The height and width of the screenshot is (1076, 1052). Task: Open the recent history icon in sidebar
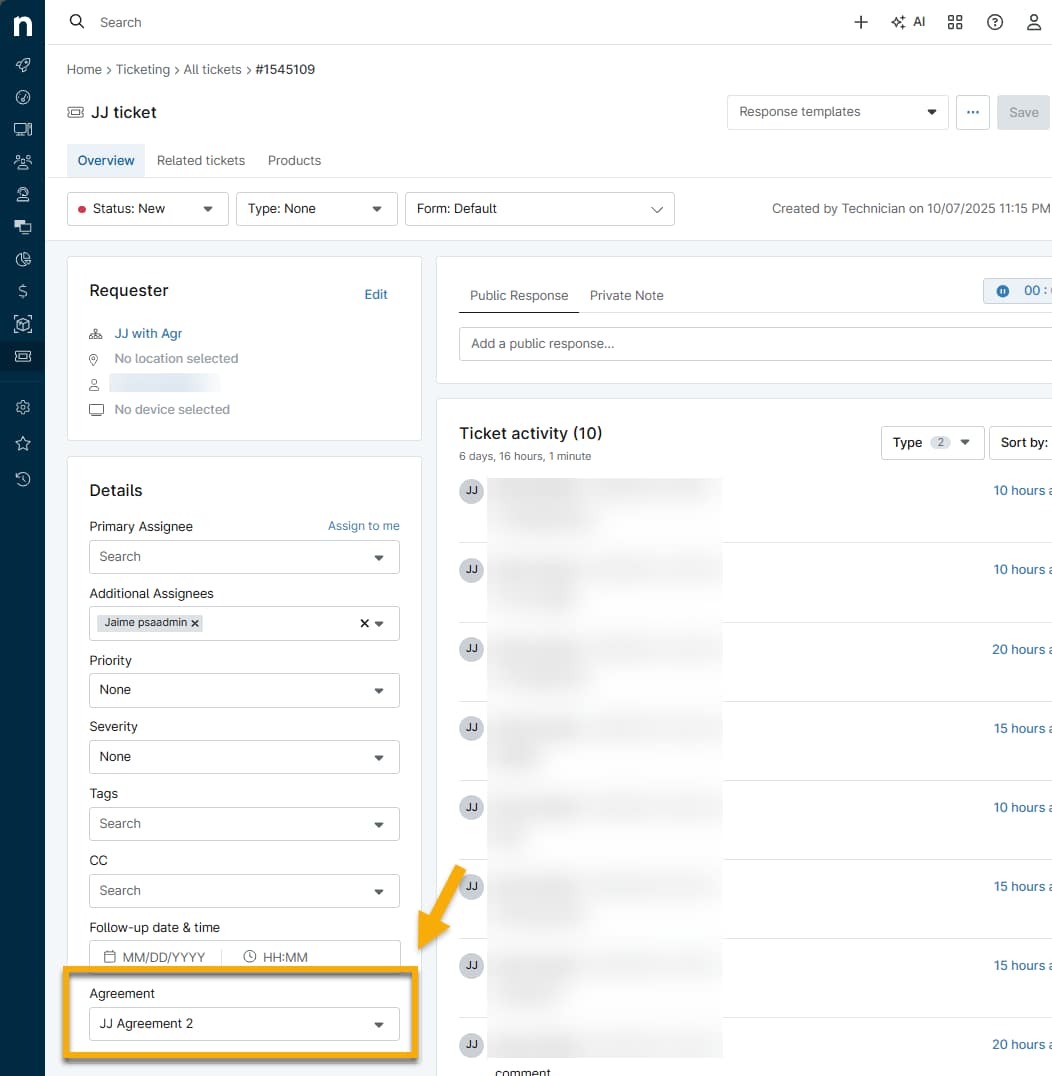point(22,479)
